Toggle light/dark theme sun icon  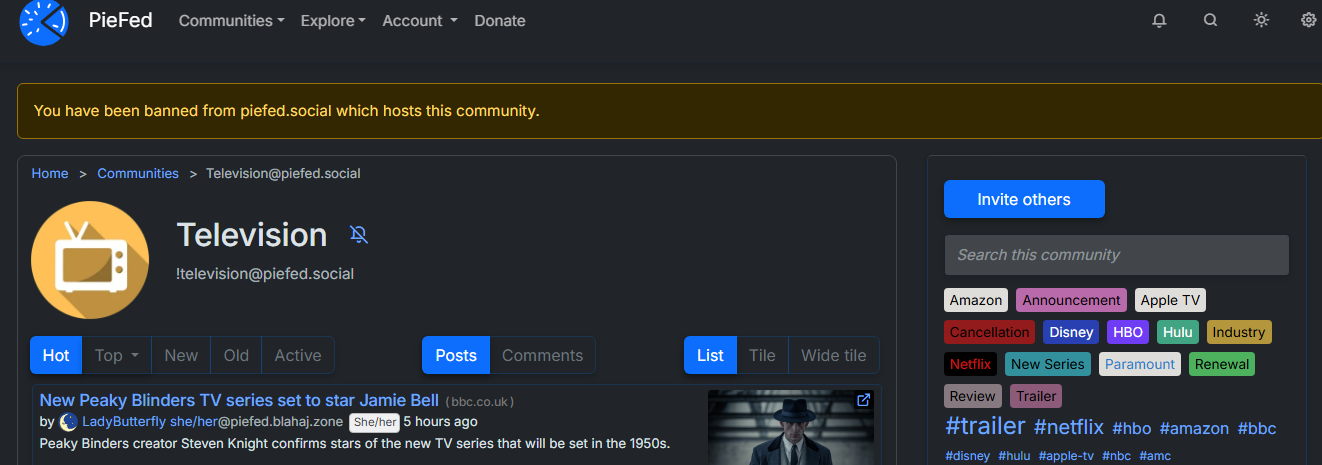tap(1261, 20)
